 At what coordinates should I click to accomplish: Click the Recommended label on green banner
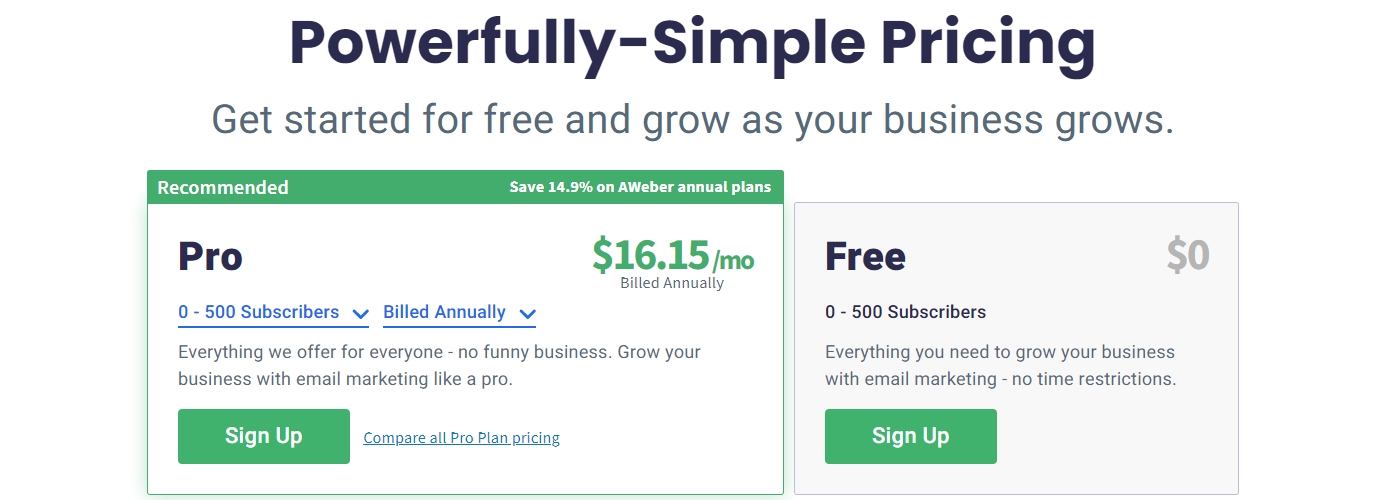(223, 187)
